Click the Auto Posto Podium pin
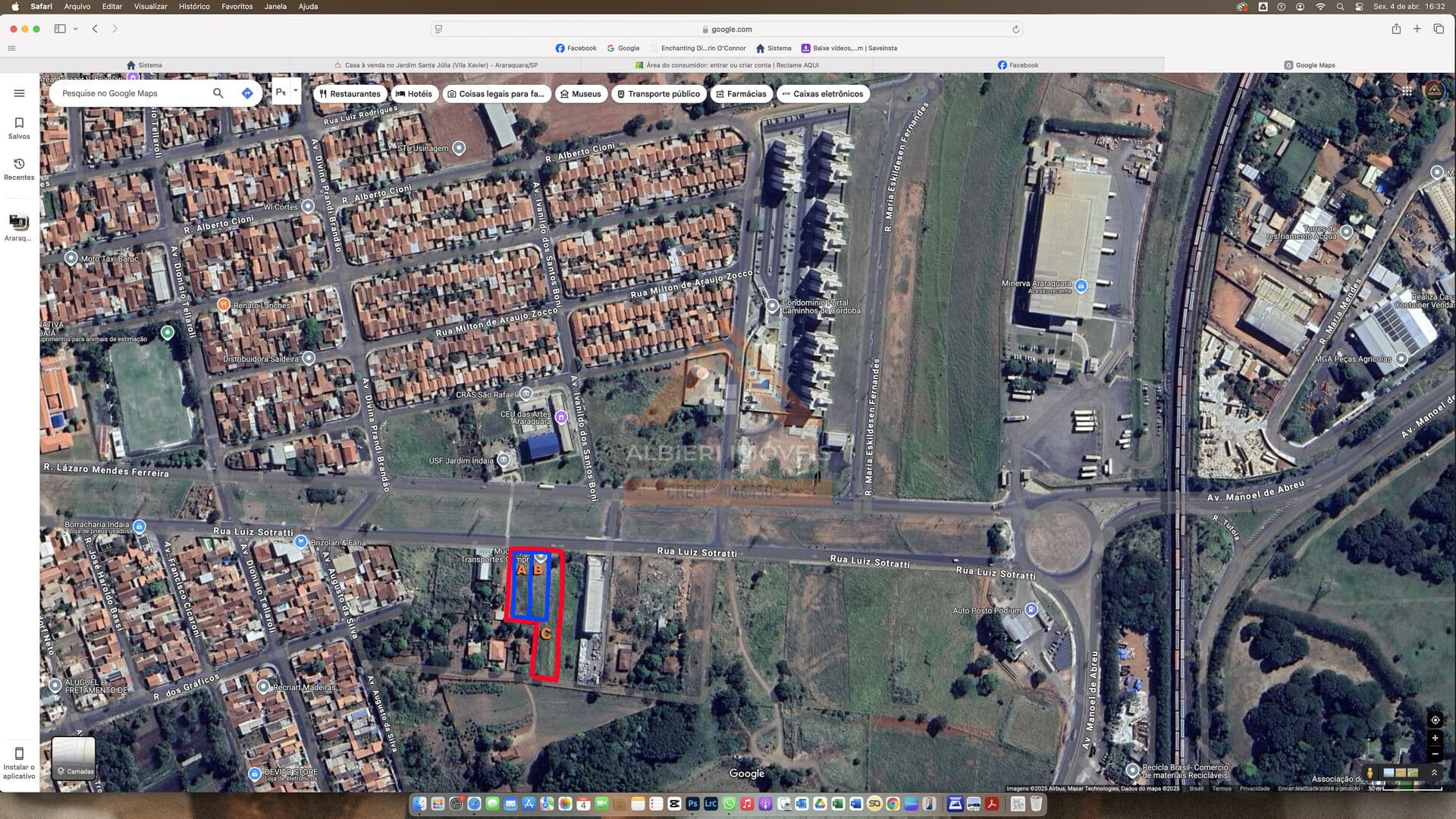 coord(1031,609)
